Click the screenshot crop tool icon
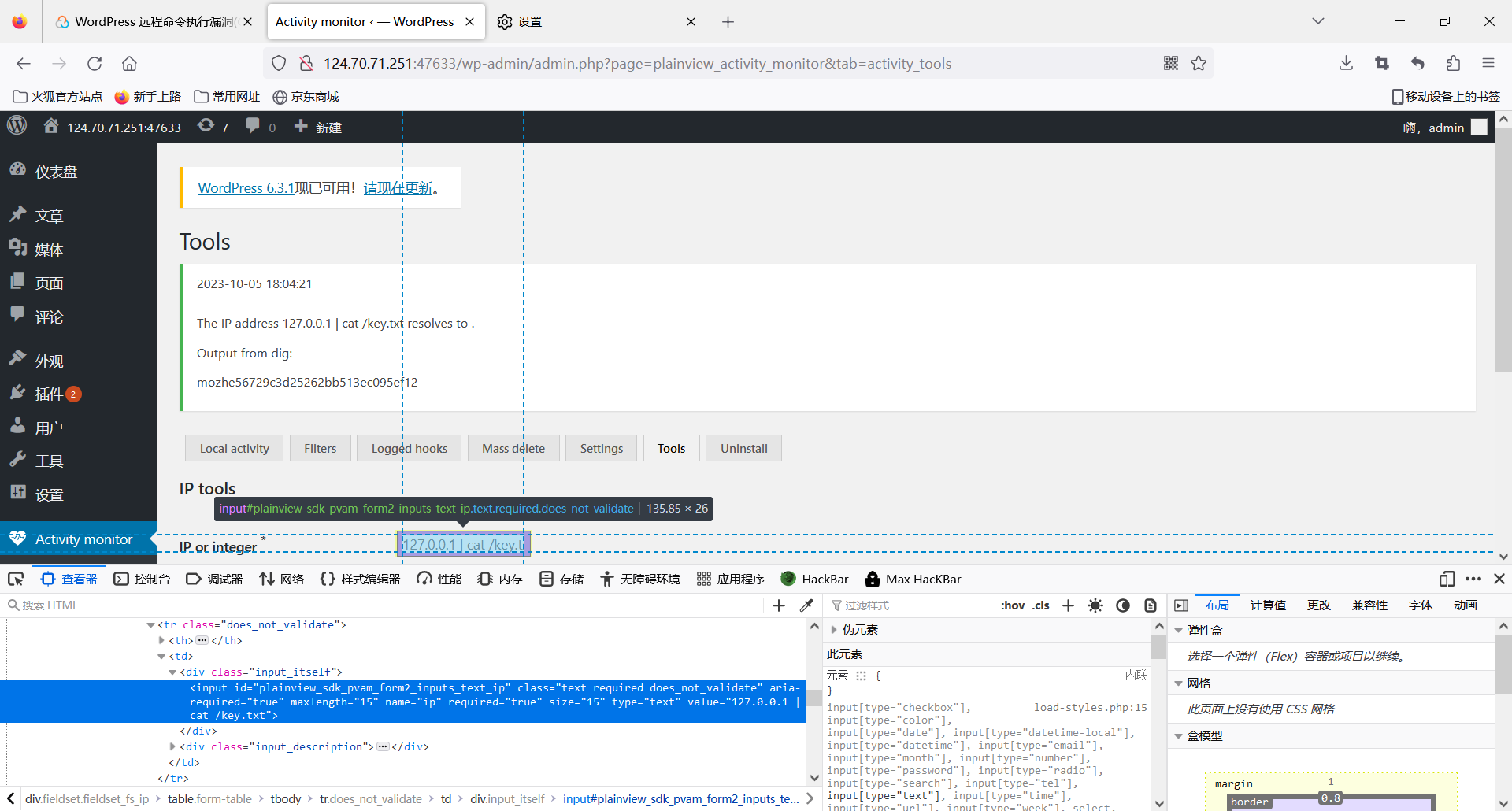1512x811 pixels. [1382, 64]
